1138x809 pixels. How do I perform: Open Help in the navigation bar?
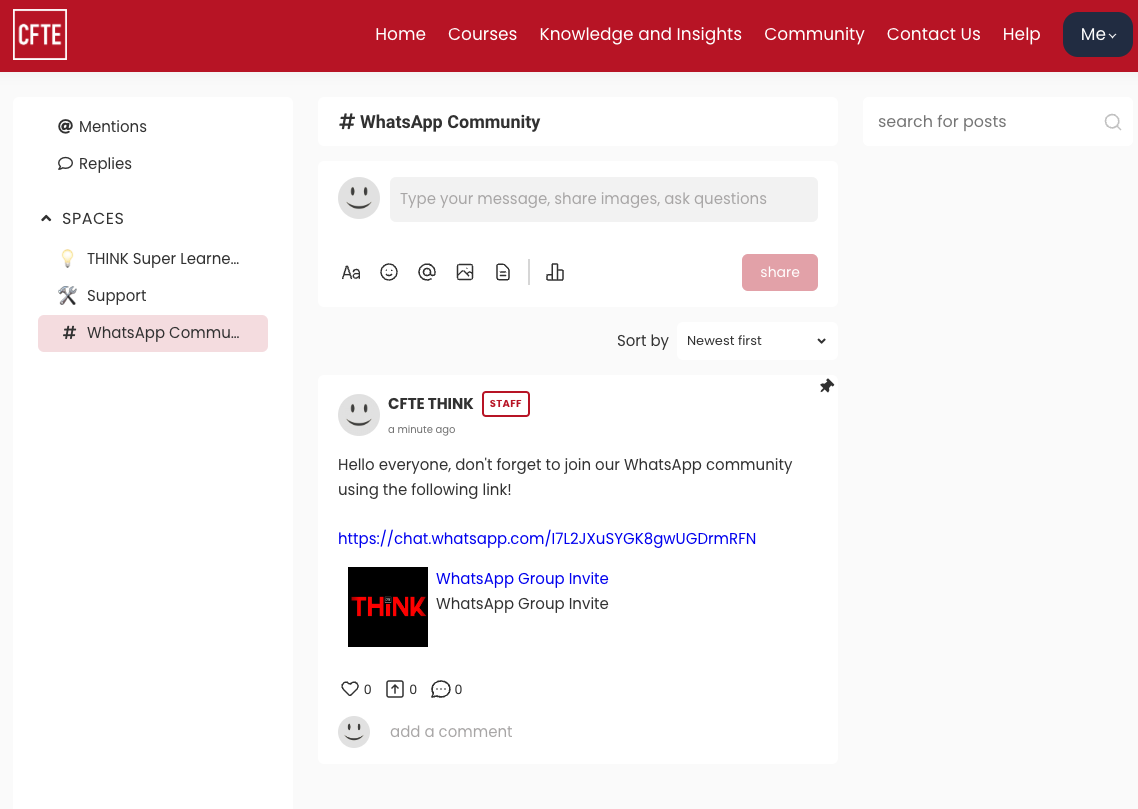pos(1021,34)
